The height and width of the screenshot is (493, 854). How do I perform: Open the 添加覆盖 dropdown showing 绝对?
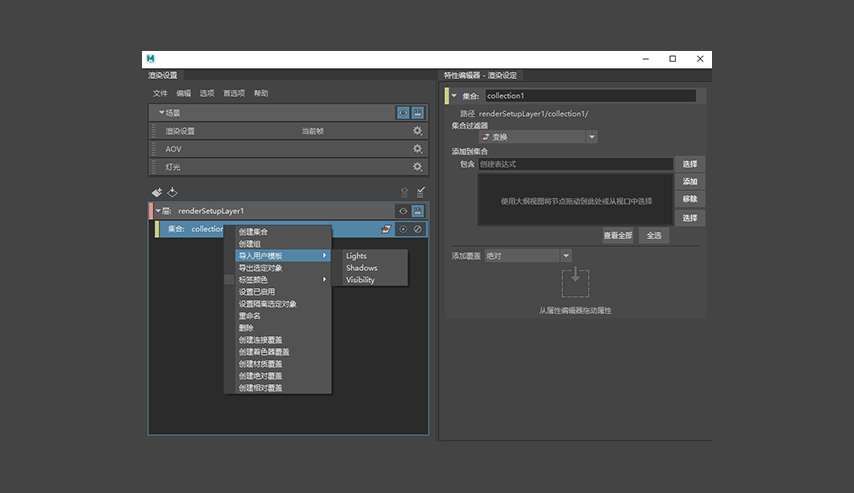(528, 255)
